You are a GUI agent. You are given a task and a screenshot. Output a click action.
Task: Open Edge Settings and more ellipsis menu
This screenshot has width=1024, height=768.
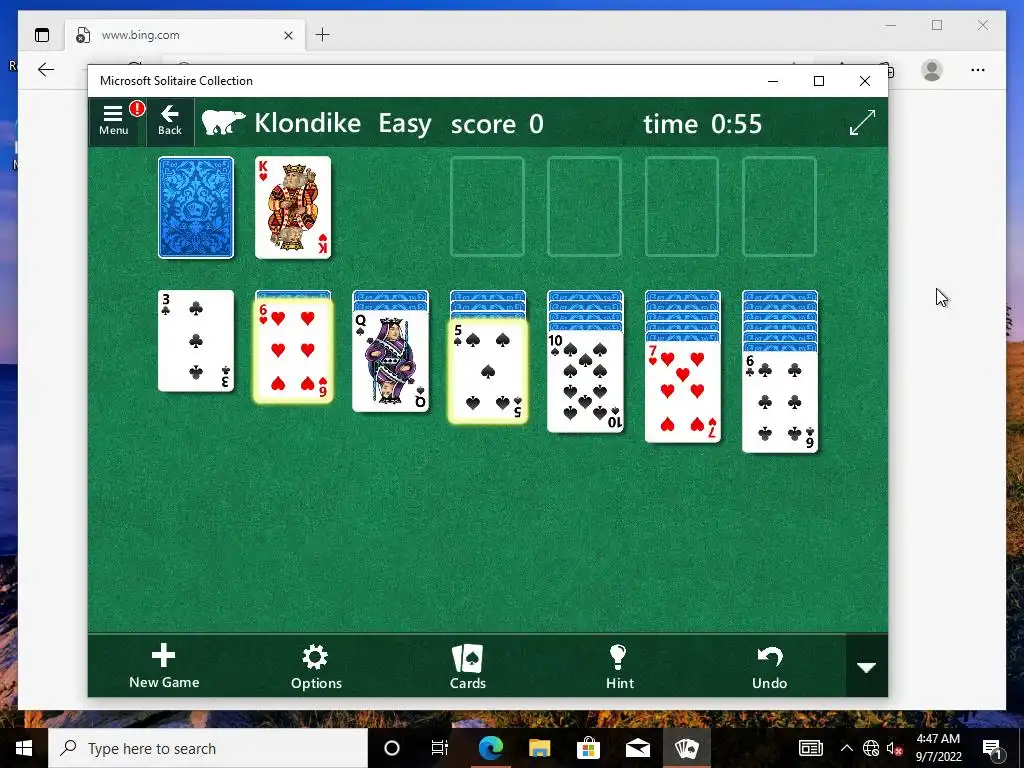click(978, 70)
